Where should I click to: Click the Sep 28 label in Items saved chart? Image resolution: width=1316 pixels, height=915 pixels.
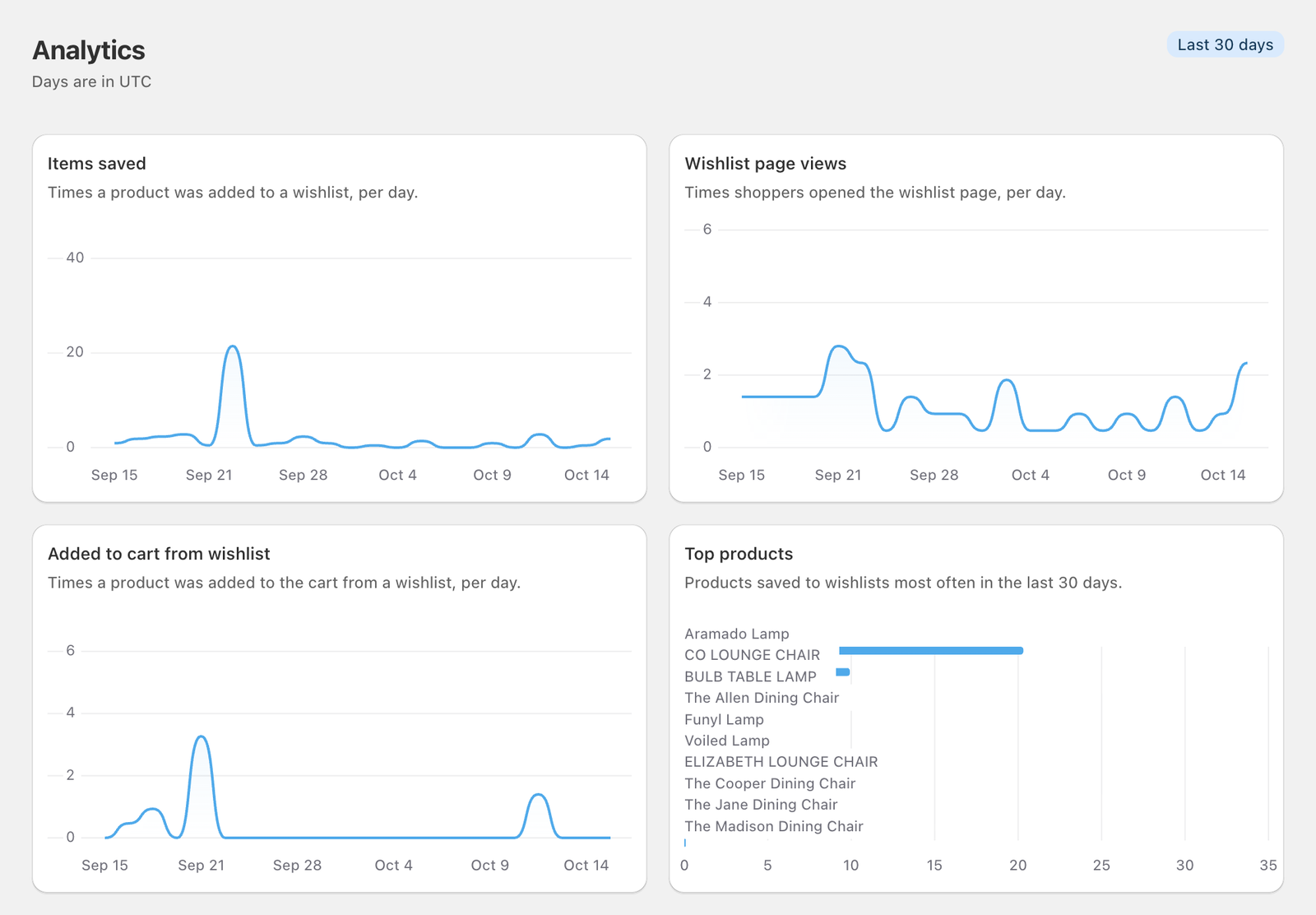[304, 475]
